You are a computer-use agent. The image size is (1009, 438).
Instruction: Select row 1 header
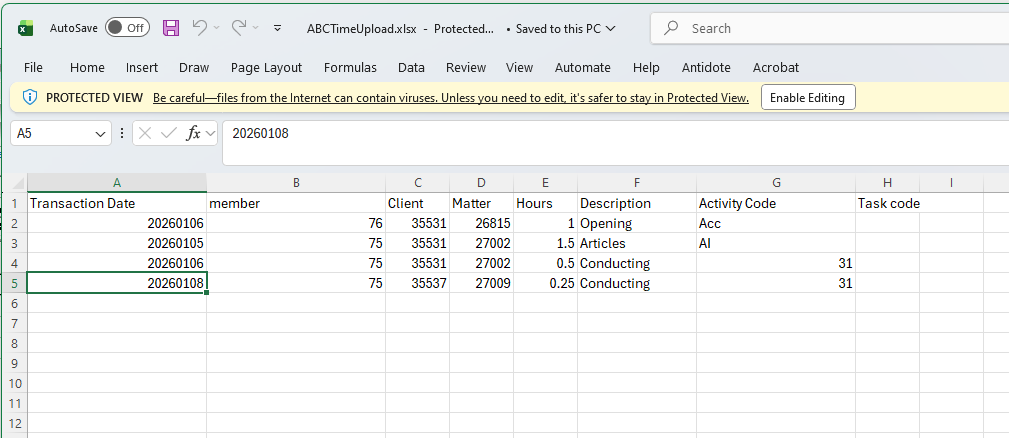coord(16,204)
